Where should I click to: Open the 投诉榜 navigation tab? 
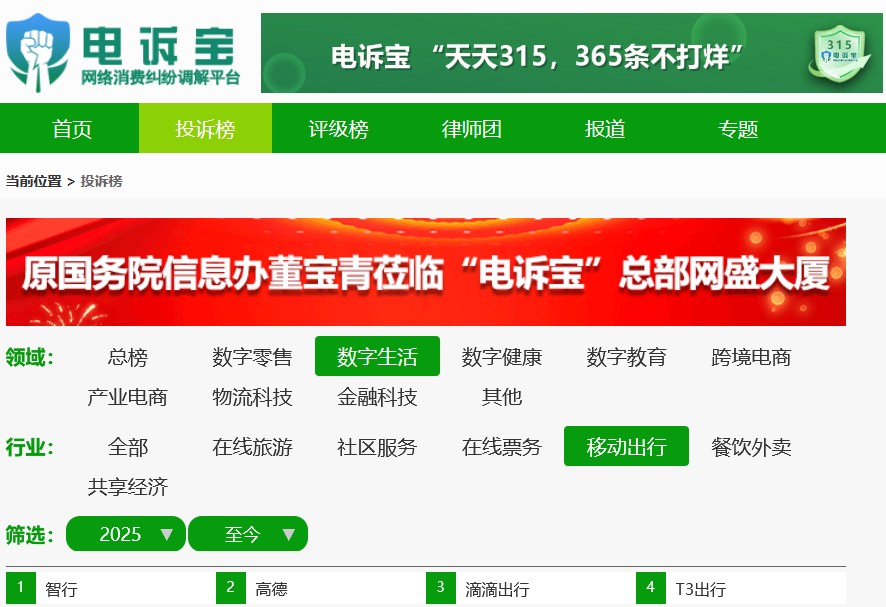click(x=205, y=129)
